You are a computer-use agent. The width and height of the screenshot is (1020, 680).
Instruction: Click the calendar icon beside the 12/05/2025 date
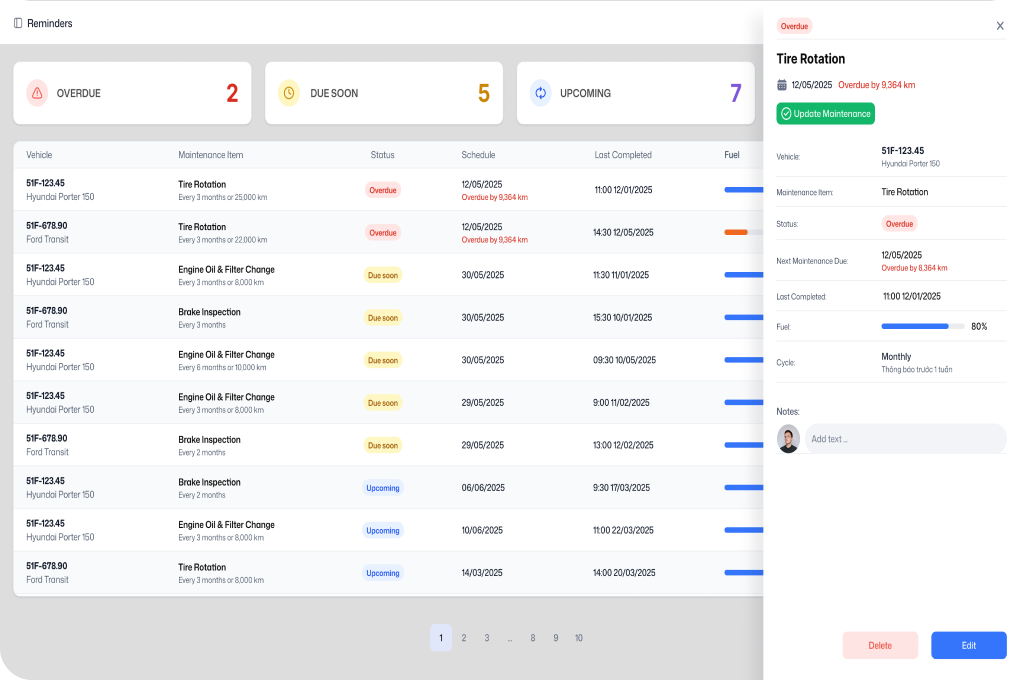tap(781, 86)
